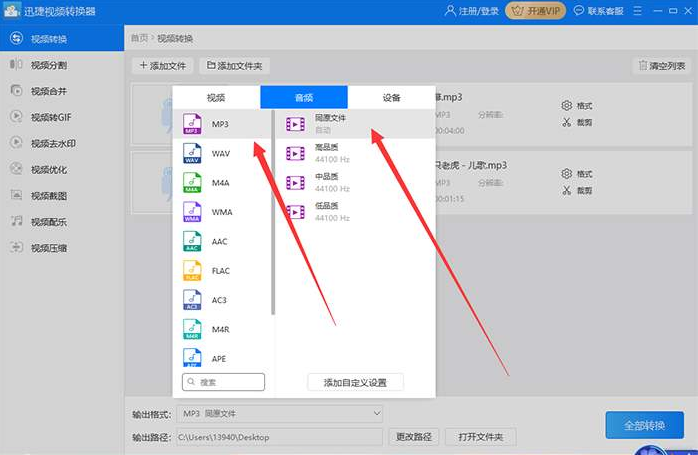This screenshot has height=455, width=698.
Task: Click the 添加自定义设置 button
Action: (x=355, y=382)
